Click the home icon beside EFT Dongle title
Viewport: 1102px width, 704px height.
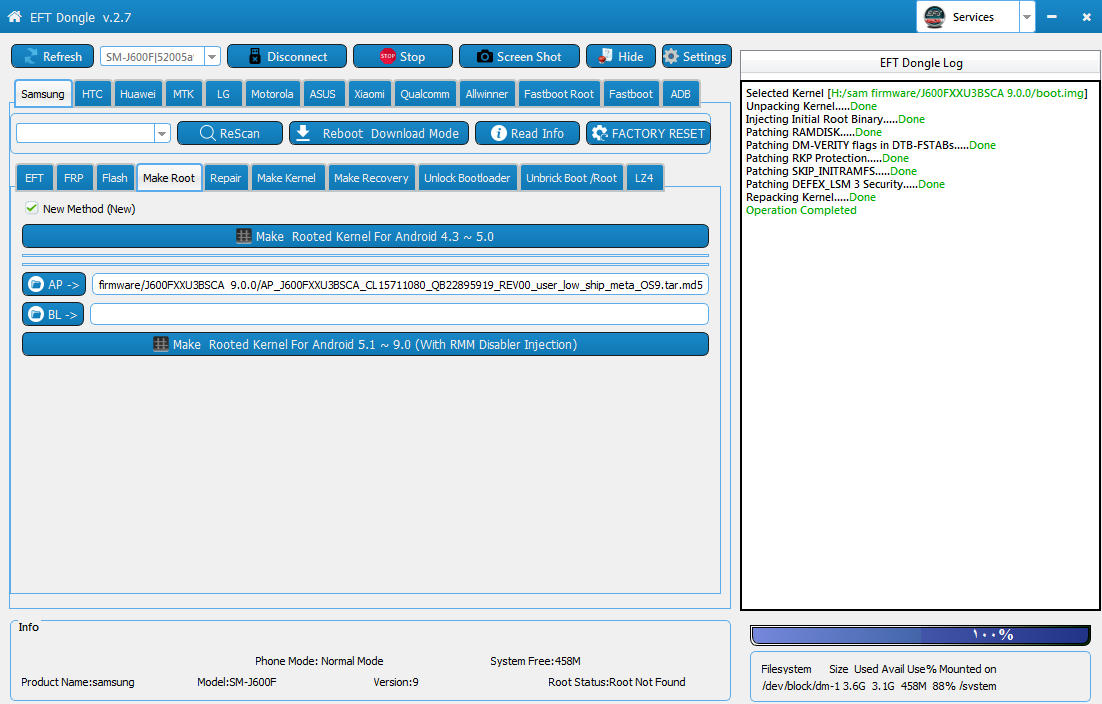pyautogui.click(x=14, y=16)
